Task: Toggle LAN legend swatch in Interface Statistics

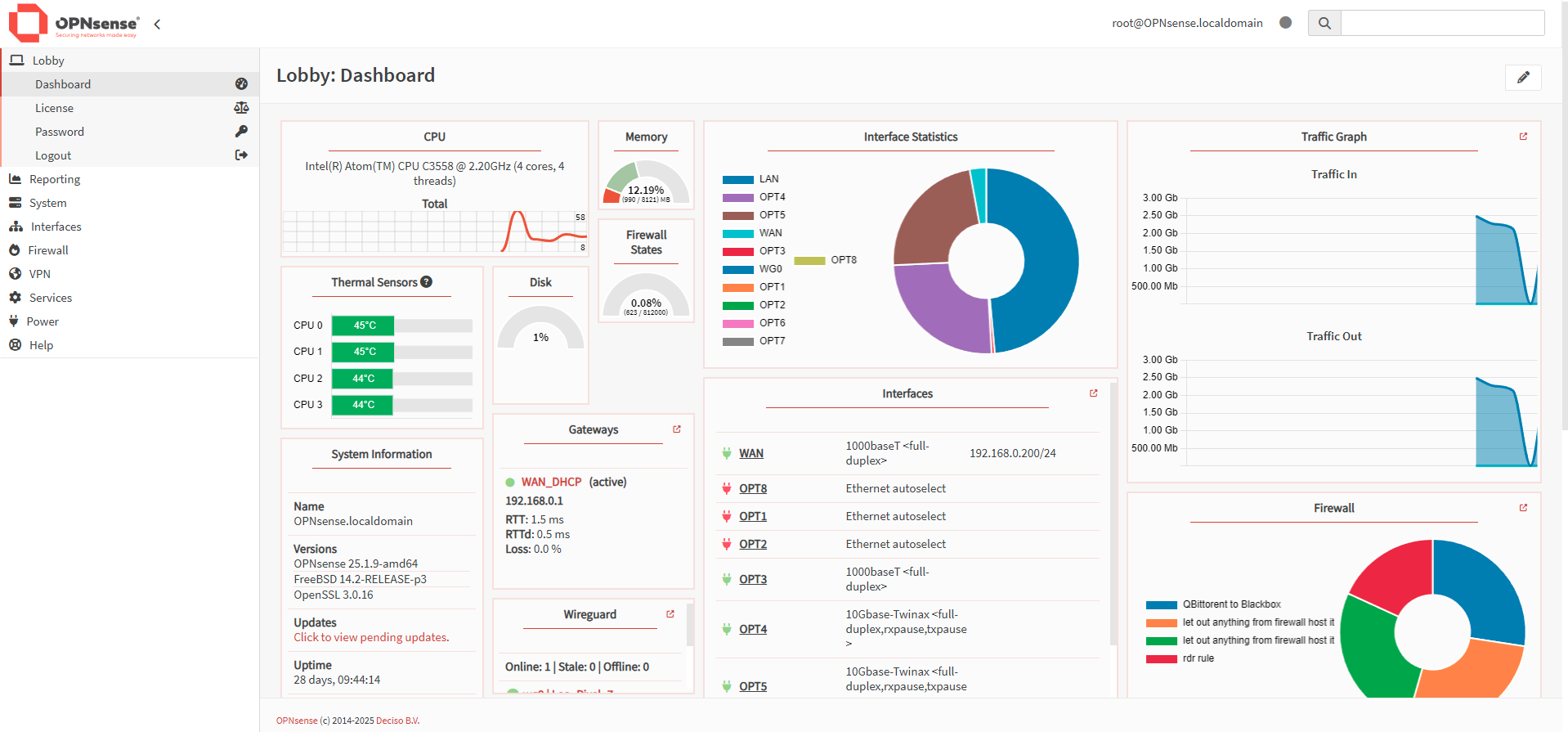Action: pos(738,179)
